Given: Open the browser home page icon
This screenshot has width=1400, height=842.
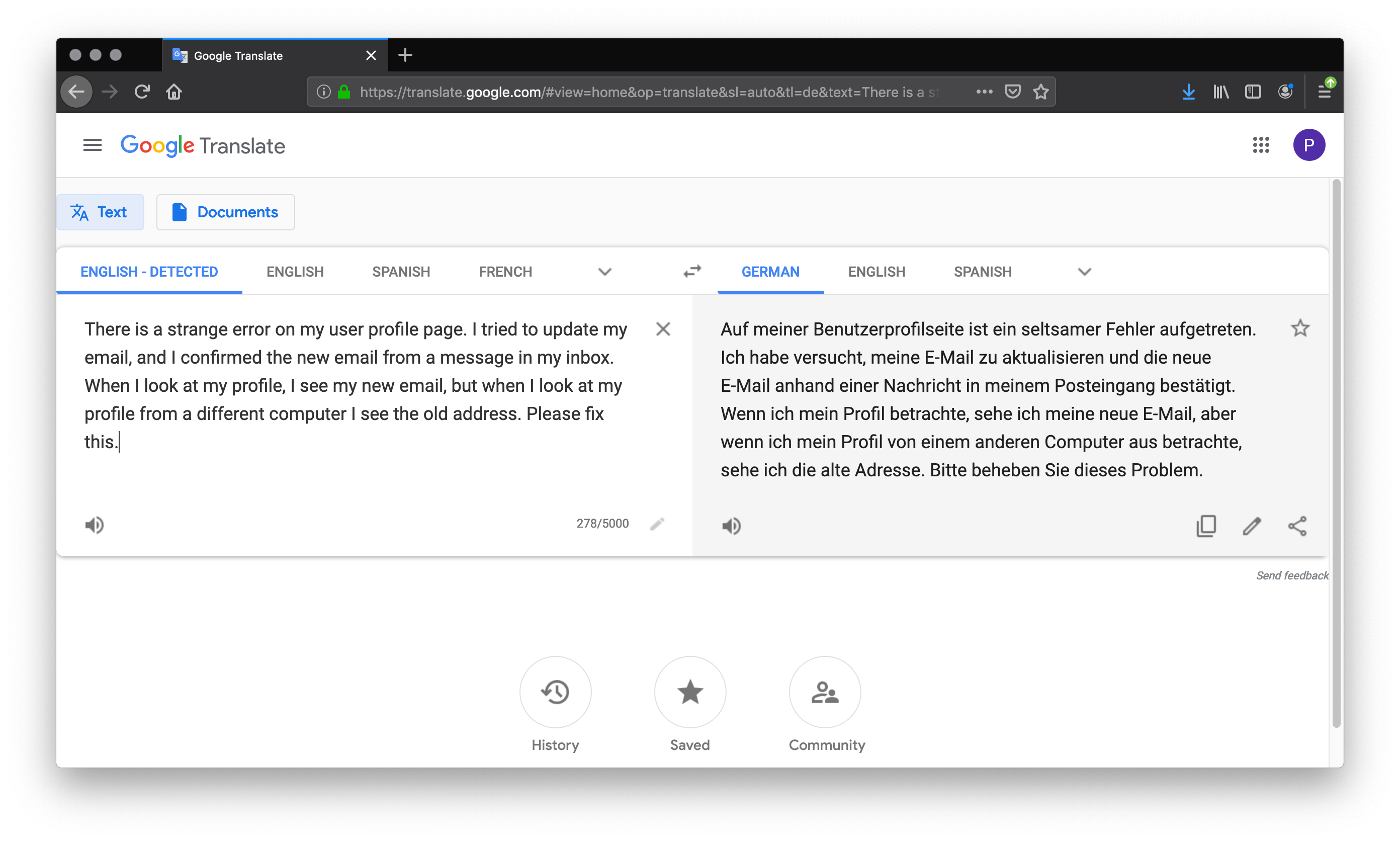Looking at the screenshot, I should (x=174, y=92).
